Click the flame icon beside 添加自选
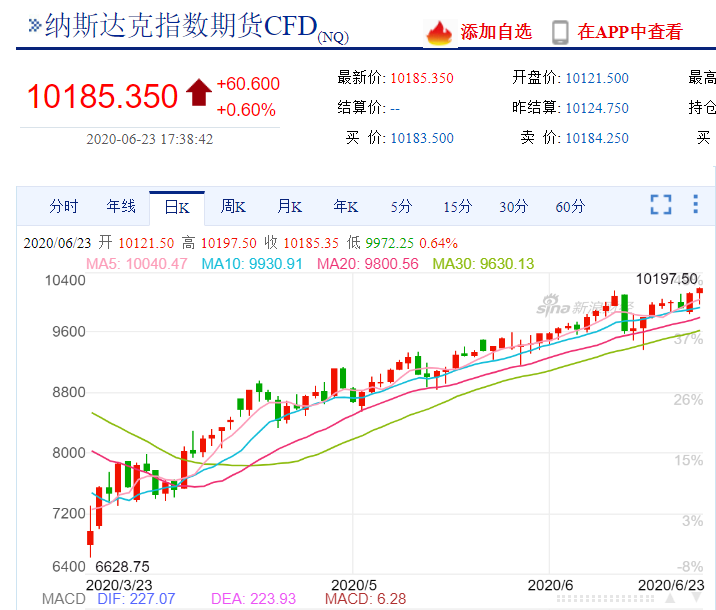Screen dimensions: 716x610 tap(439, 33)
